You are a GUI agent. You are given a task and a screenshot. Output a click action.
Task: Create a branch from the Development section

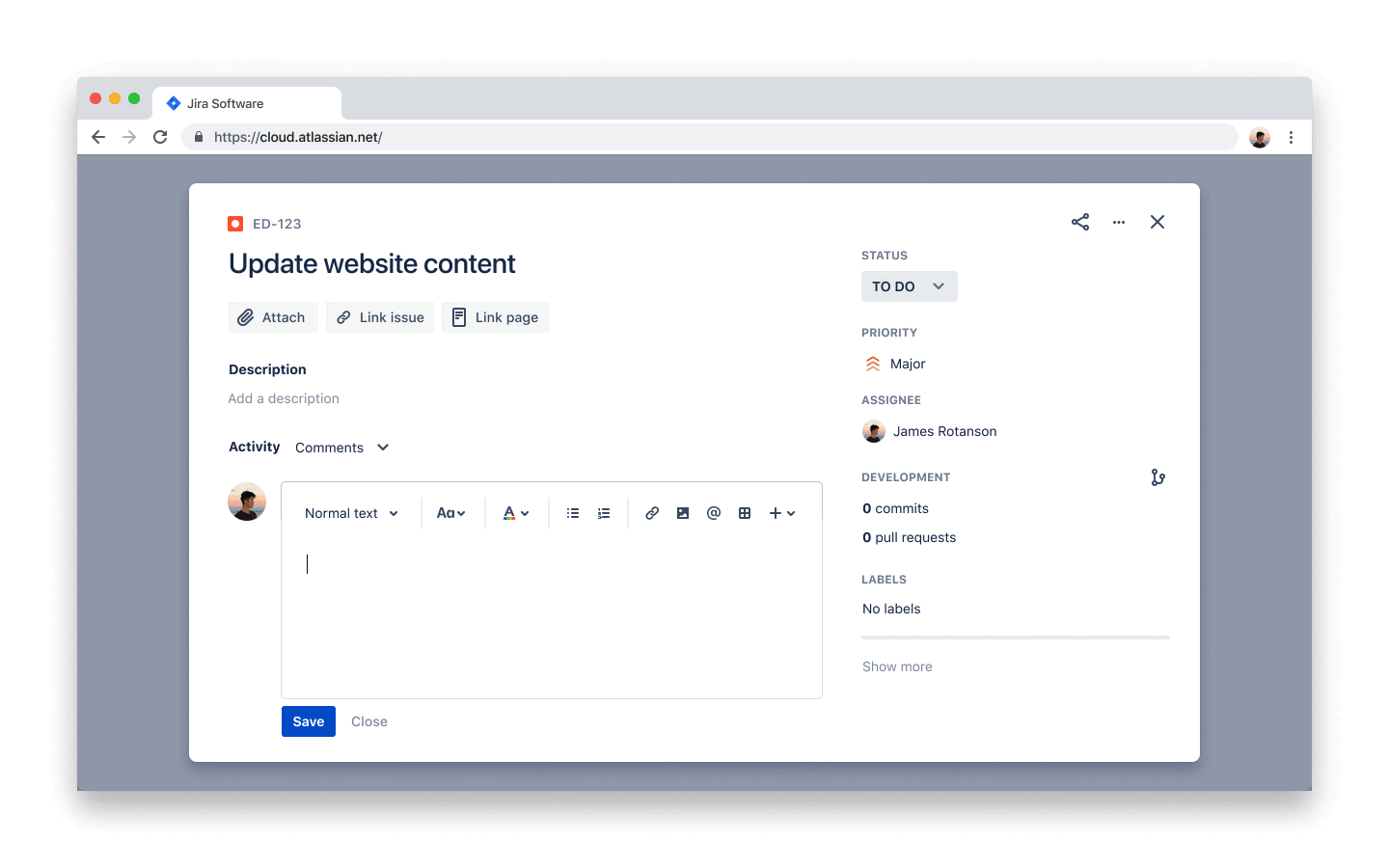click(1157, 476)
